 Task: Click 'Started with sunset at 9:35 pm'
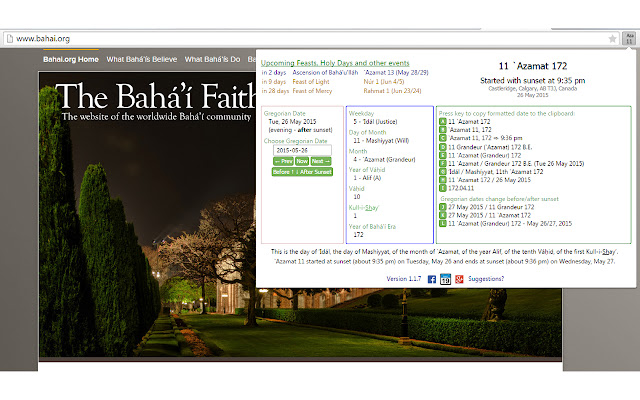533,80
